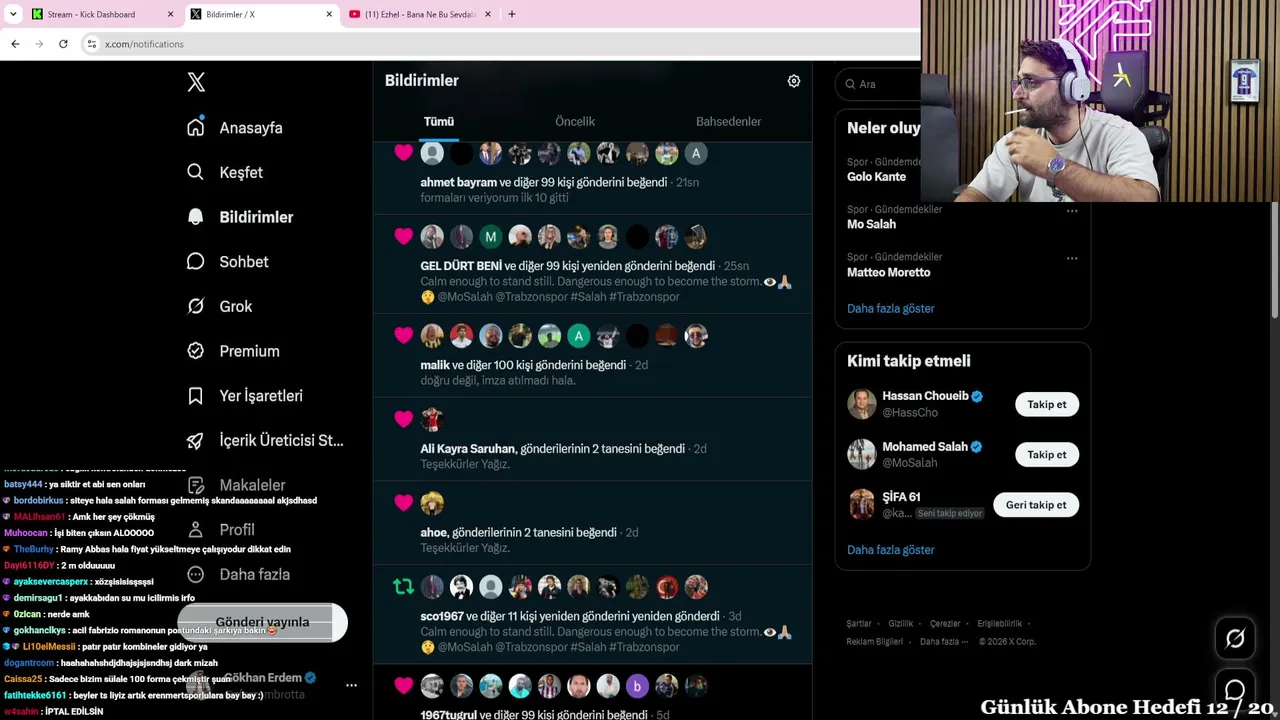Image resolution: width=1280 pixels, height=720 pixels.
Task: Expand Daha fazla menu in the sidebar
Action: coord(240,574)
